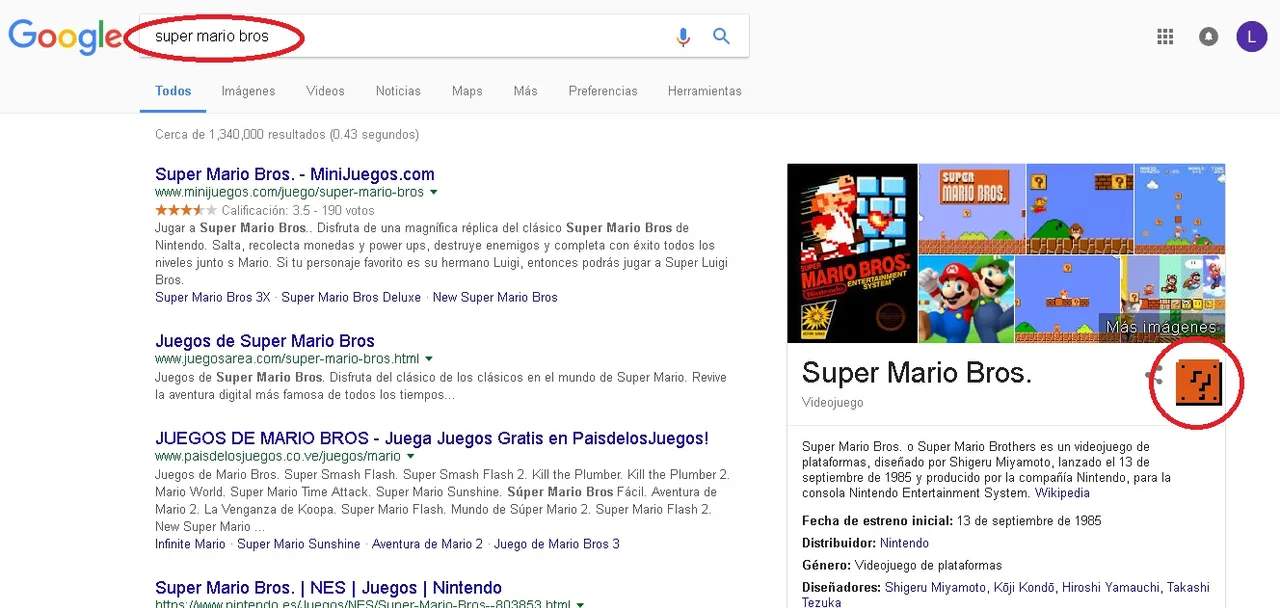Open Preferencias menu
Viewport: 1280px width, 608px height.
tap(603, 91)
